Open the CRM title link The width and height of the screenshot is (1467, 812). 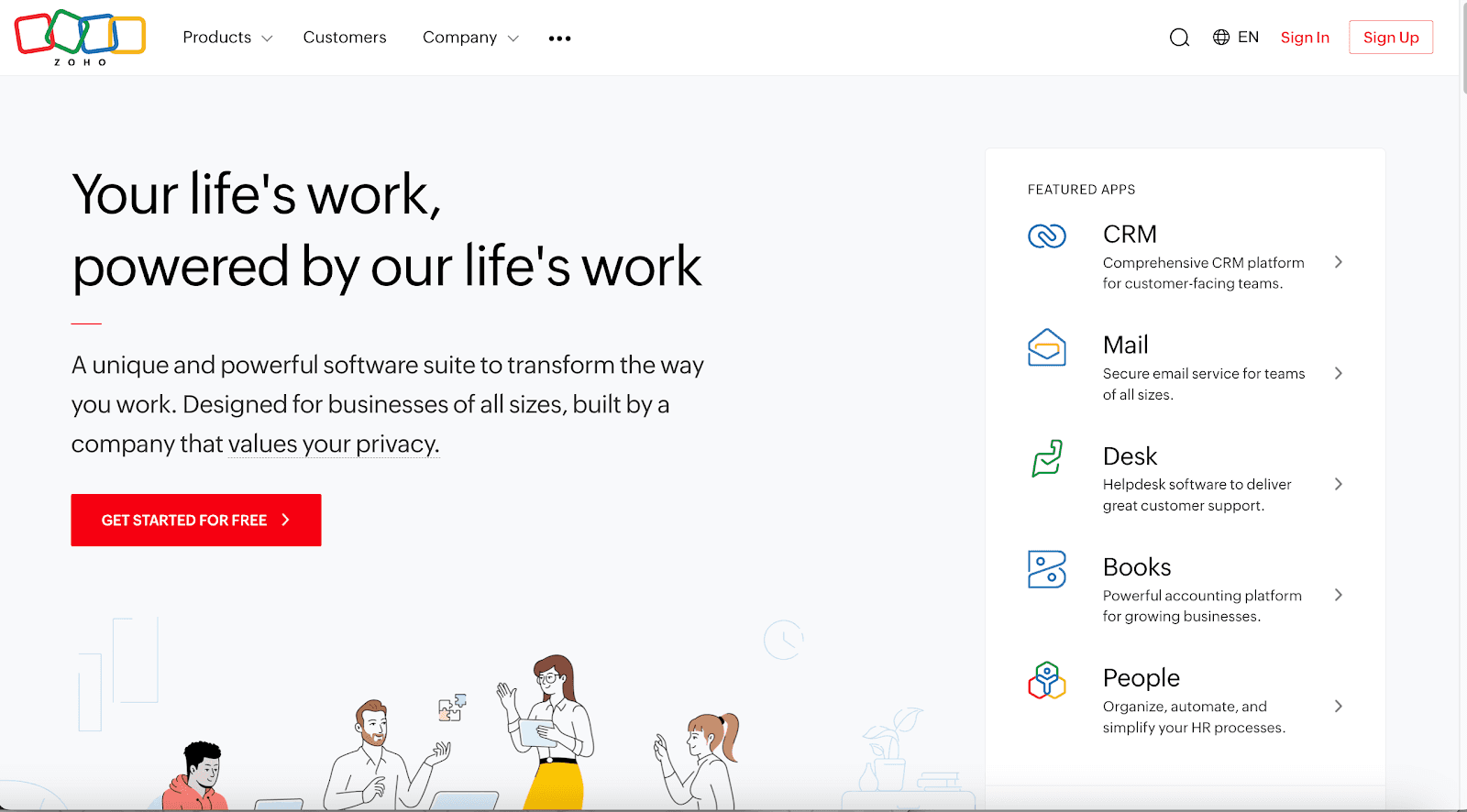(1130, 235)
